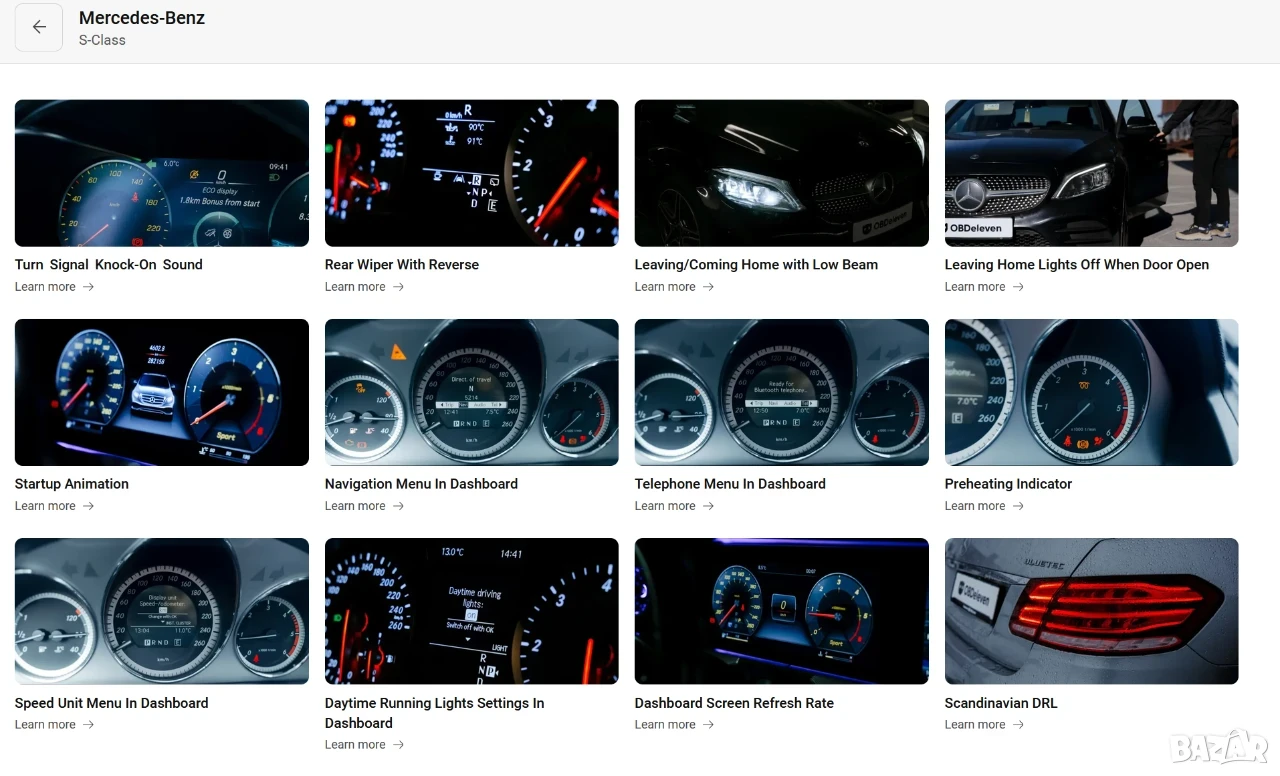
Task: Open the Preheating Indicator thumbnail
Action: point(1092,392)
